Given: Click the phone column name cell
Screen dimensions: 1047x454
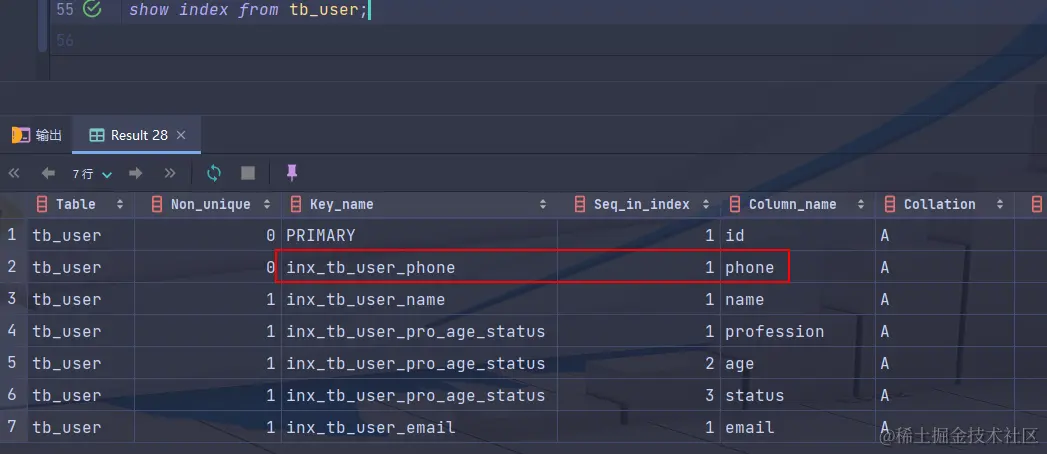Looking at the screenshot, I should click(x=798, y=268).
